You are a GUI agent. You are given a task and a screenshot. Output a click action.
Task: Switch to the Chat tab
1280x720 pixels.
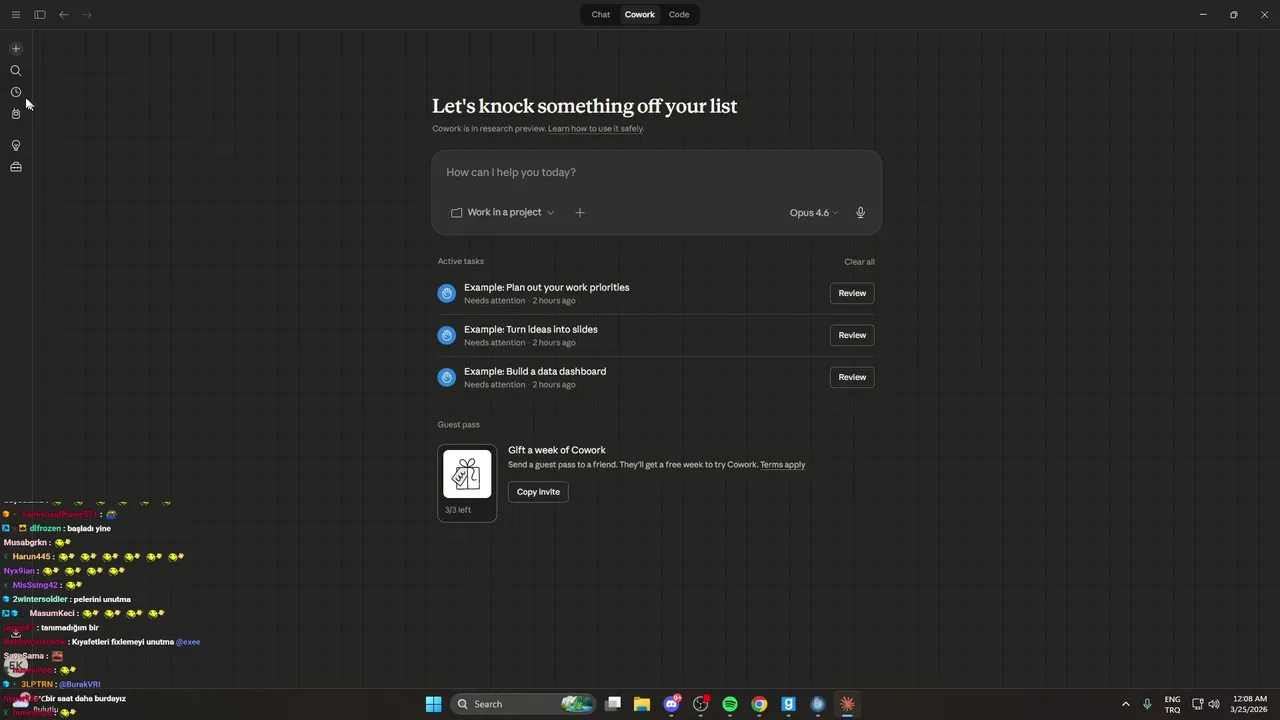point(601,15)
